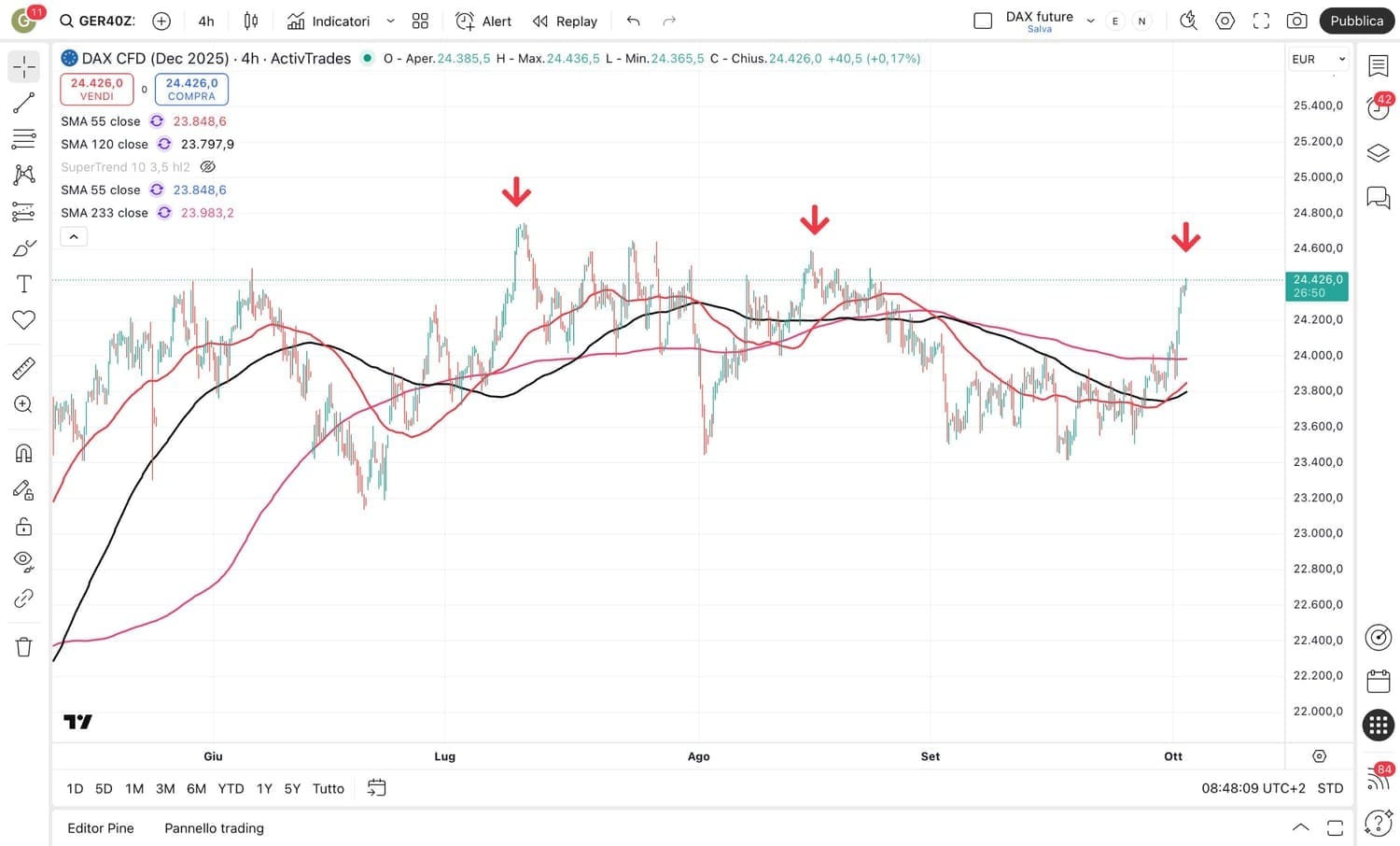Open the apps grid button in right sidebar
The height and width of the screenshot is (846, 1400).
point(1379,726)
